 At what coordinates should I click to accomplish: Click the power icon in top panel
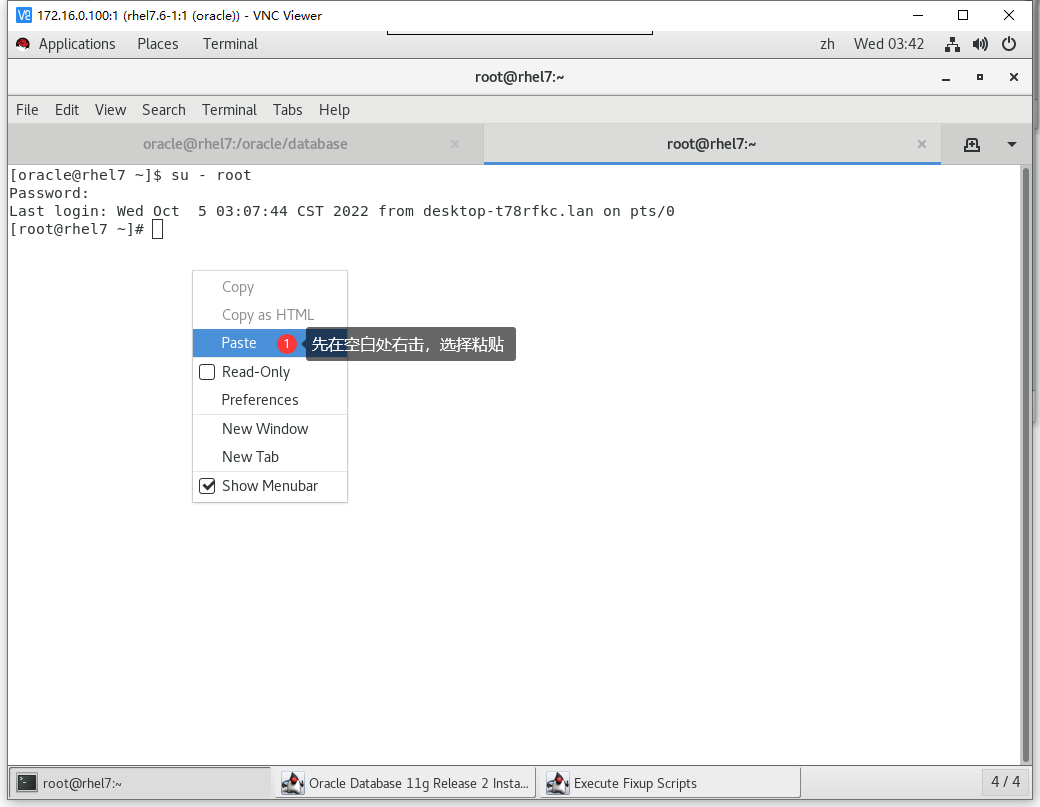pyautogui.click(x=1009, y=44)
